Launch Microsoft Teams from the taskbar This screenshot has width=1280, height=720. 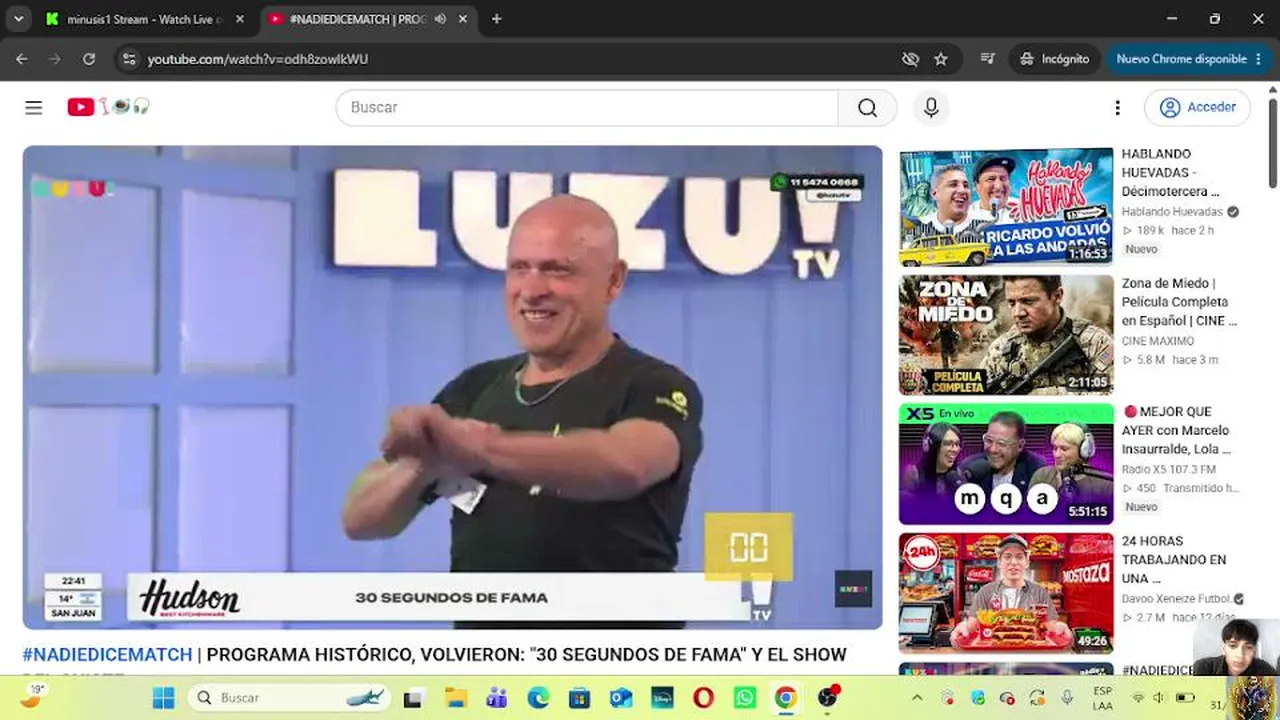pyautogui.click(x=497, y=698)
